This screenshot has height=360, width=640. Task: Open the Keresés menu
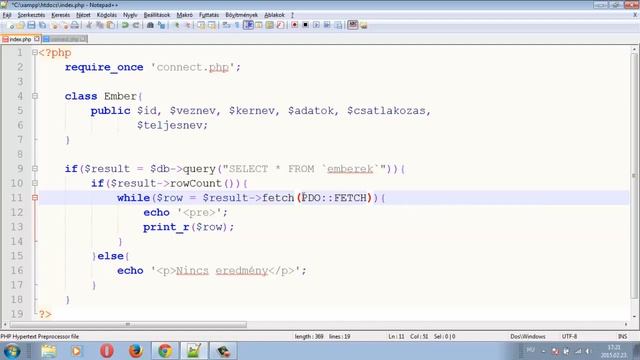tap(60, 15)
